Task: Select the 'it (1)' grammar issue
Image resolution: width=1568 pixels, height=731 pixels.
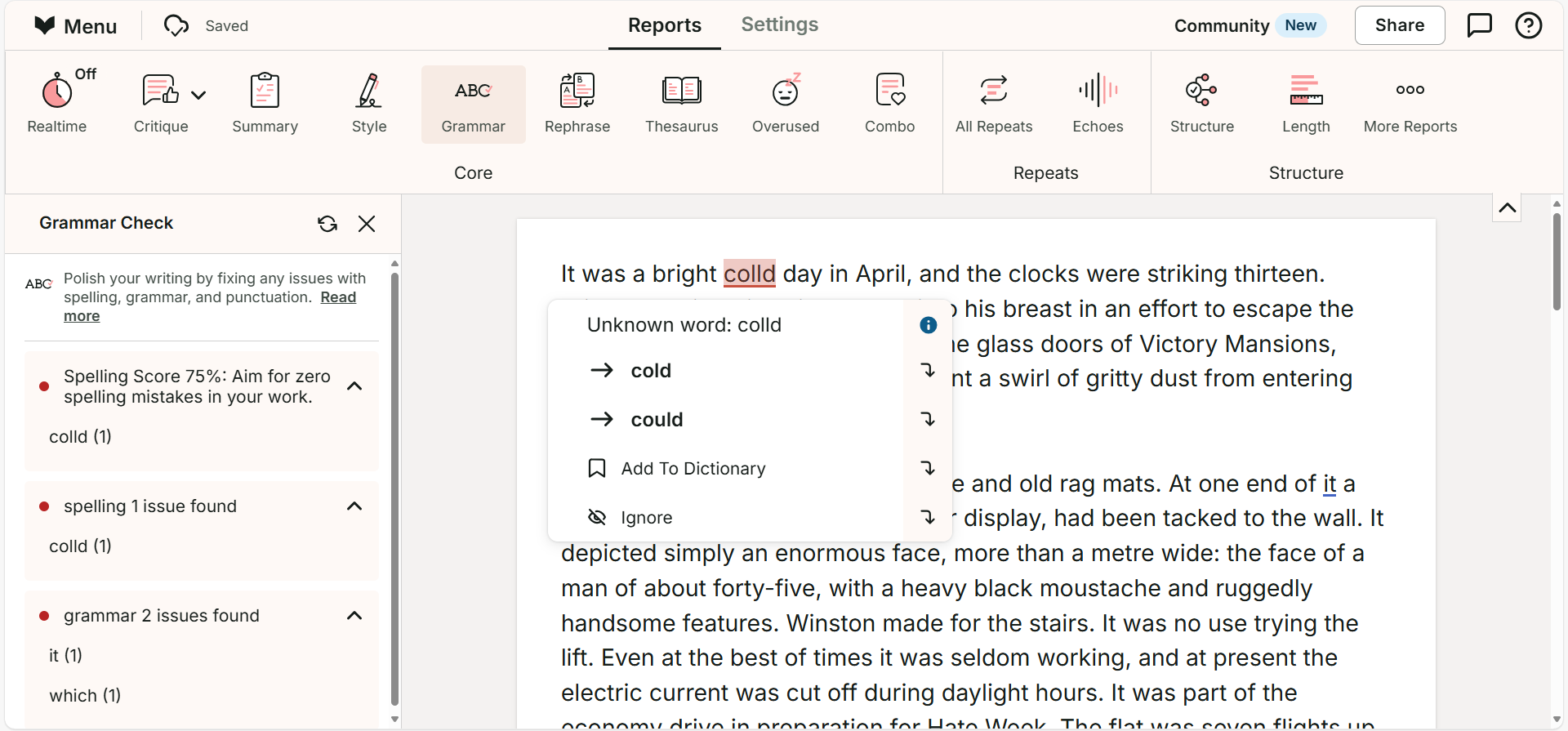Action: tap(65, 656)
